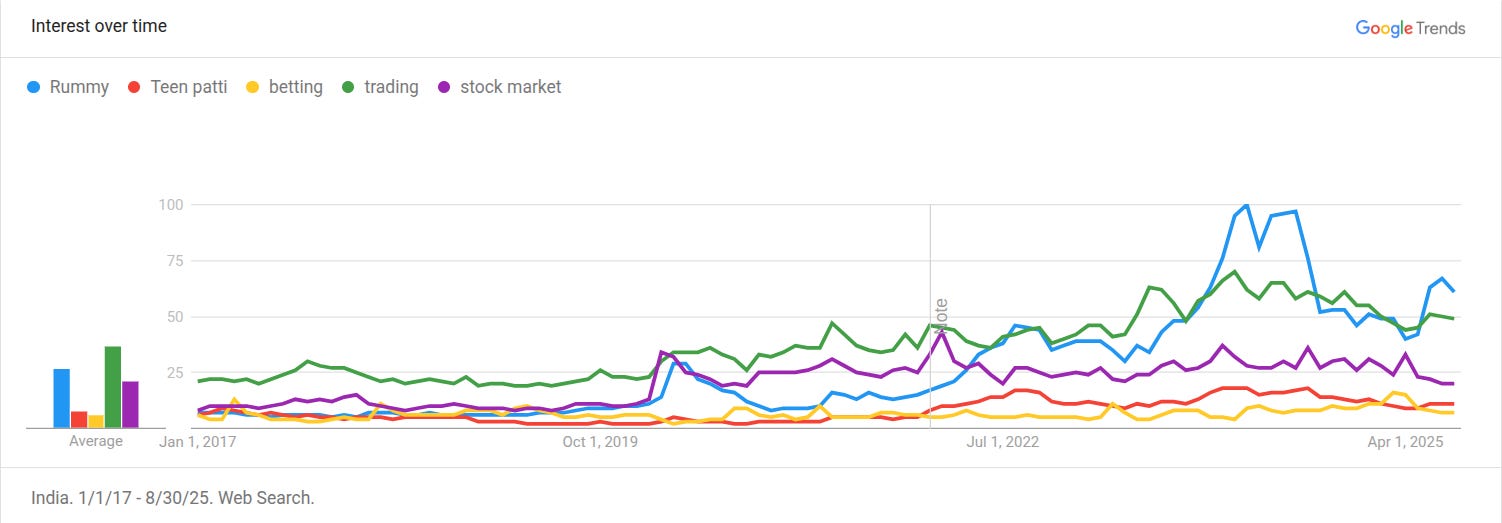The height and width of the screenshot is (523, 1502).
Task: Click the purple stock market legend dot
Action: pyautogui.click(x=445, y=87)
